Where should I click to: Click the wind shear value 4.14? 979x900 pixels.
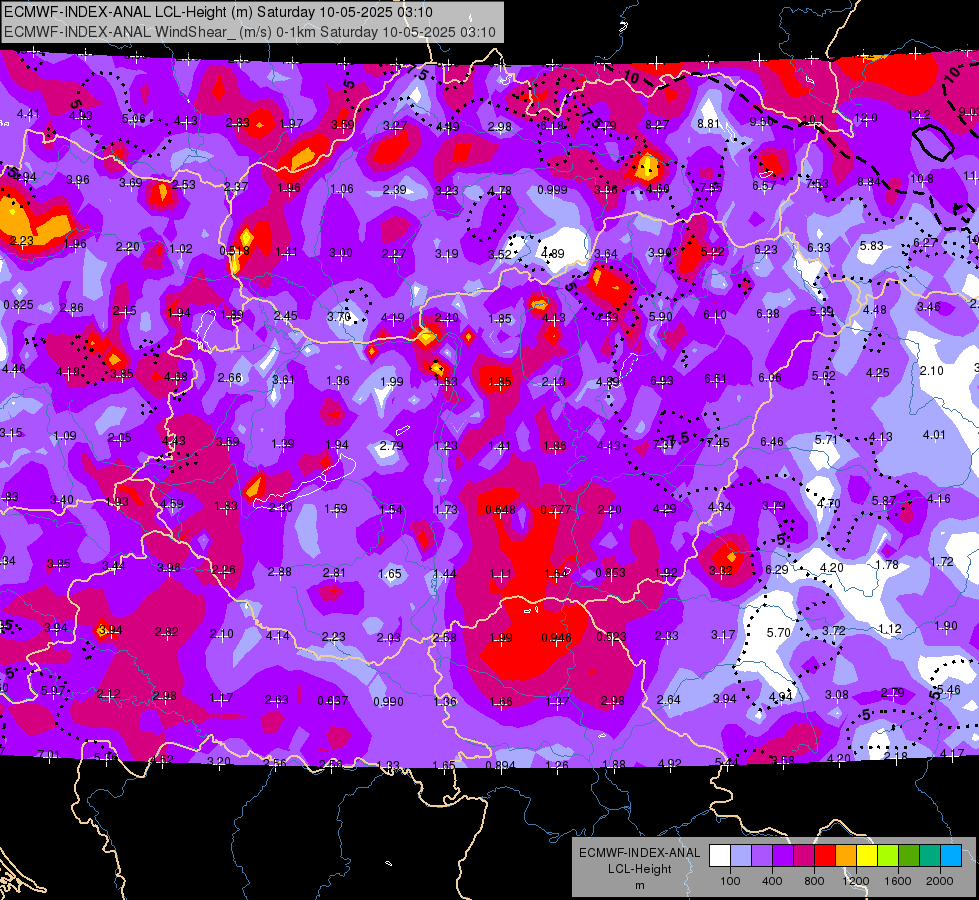(278, 636)
